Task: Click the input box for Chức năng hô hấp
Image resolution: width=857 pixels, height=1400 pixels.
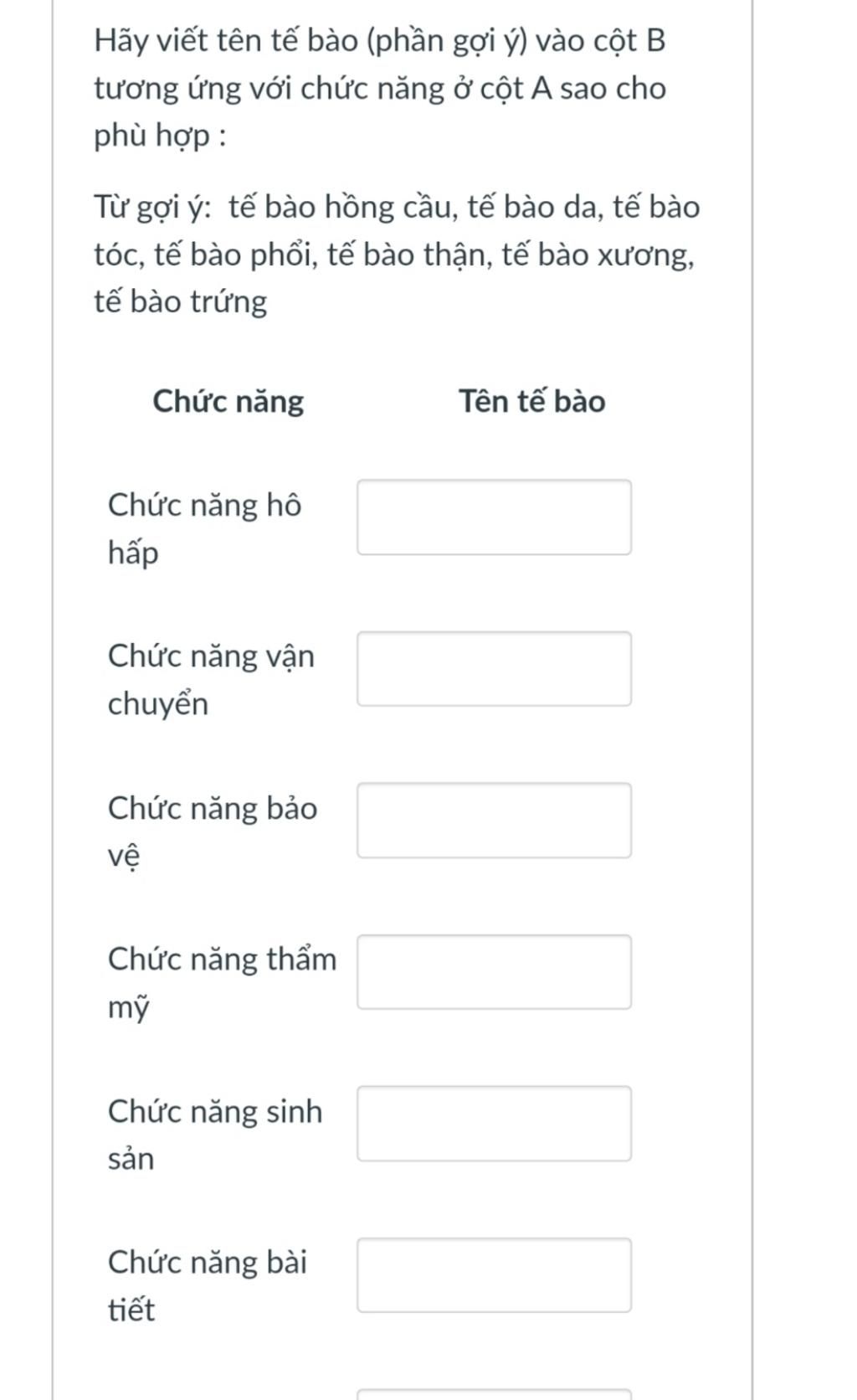Action: click(494, 517)
